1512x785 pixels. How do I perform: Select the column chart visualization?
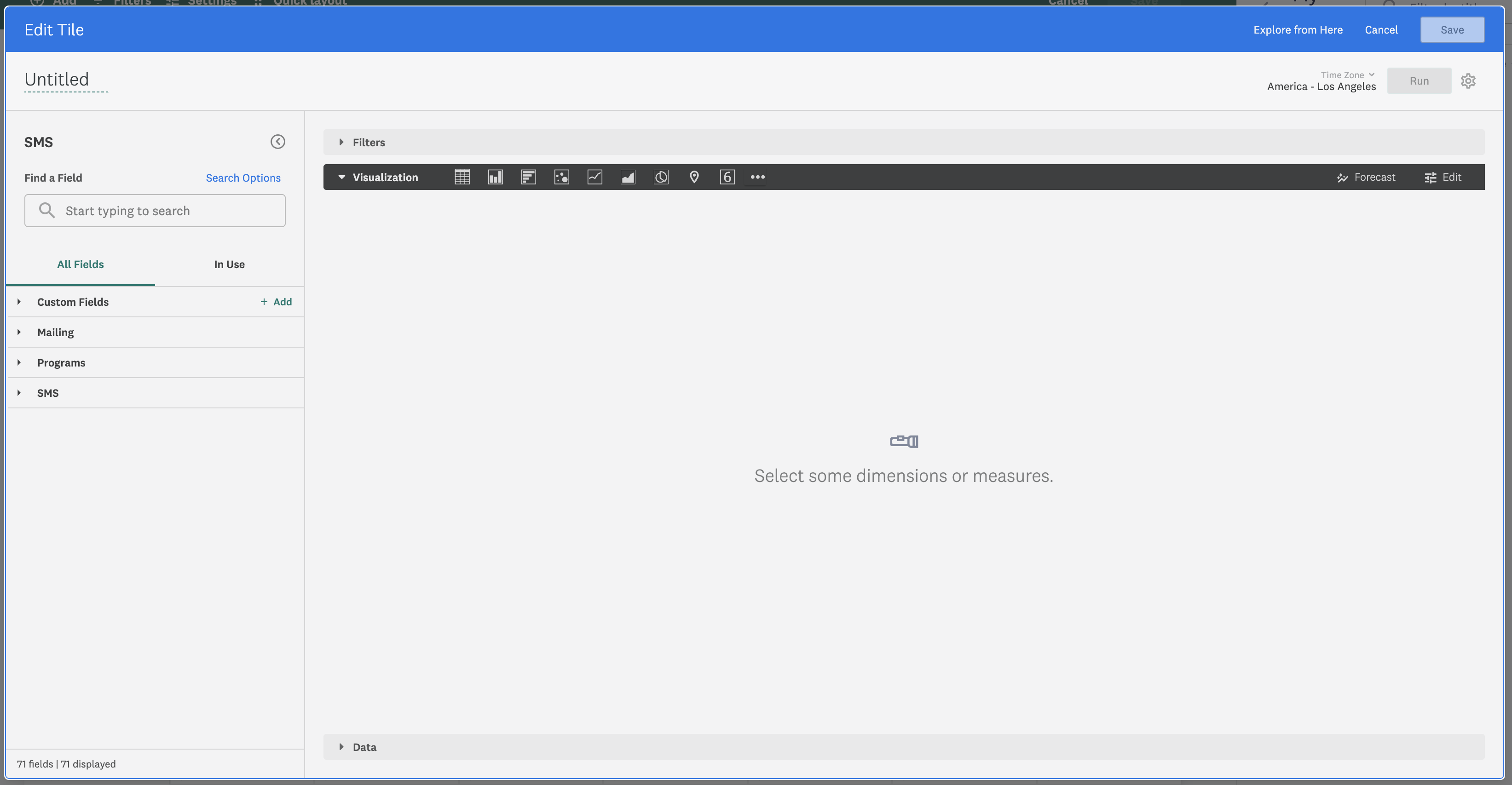[x=495, y=177]
